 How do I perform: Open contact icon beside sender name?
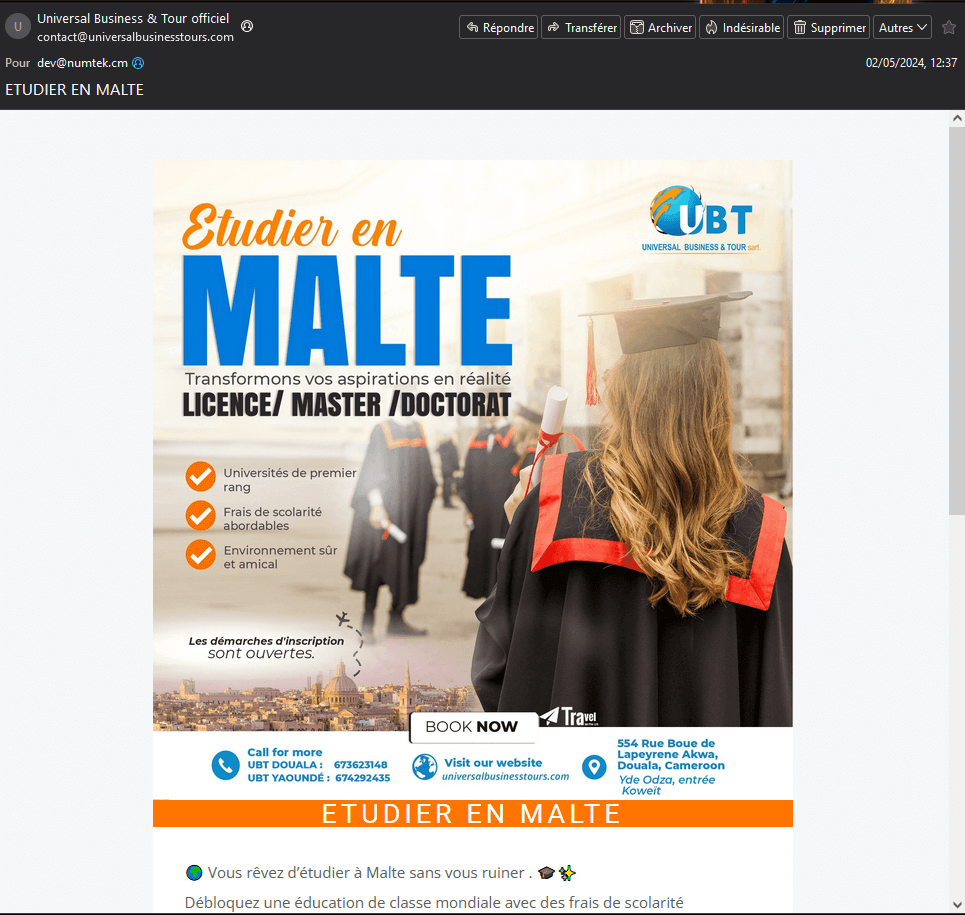pos(247,26)
